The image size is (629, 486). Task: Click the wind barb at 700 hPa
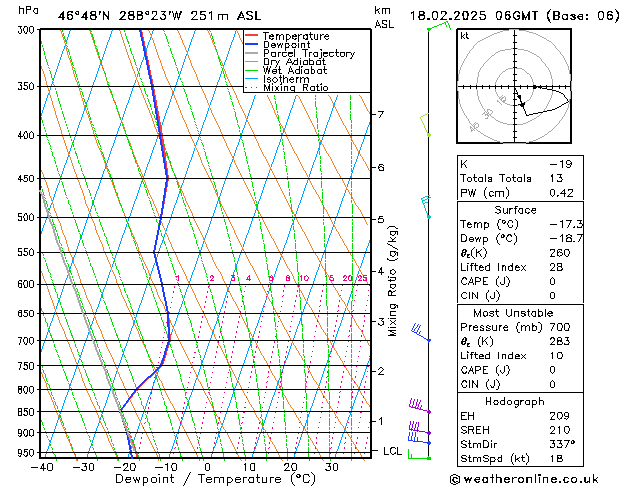(420, 332)
